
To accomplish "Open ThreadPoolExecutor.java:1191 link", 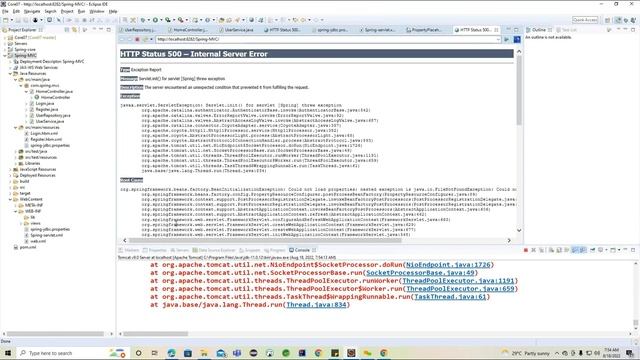I will click(458, 281).
